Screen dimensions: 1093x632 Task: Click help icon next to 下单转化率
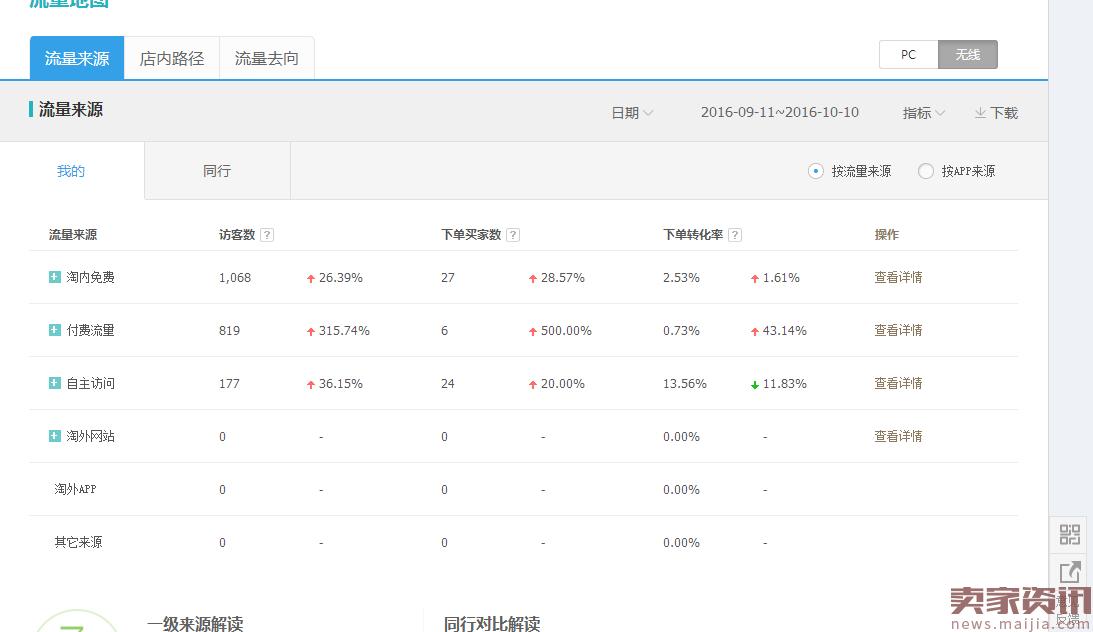click(x=734, y=235)
